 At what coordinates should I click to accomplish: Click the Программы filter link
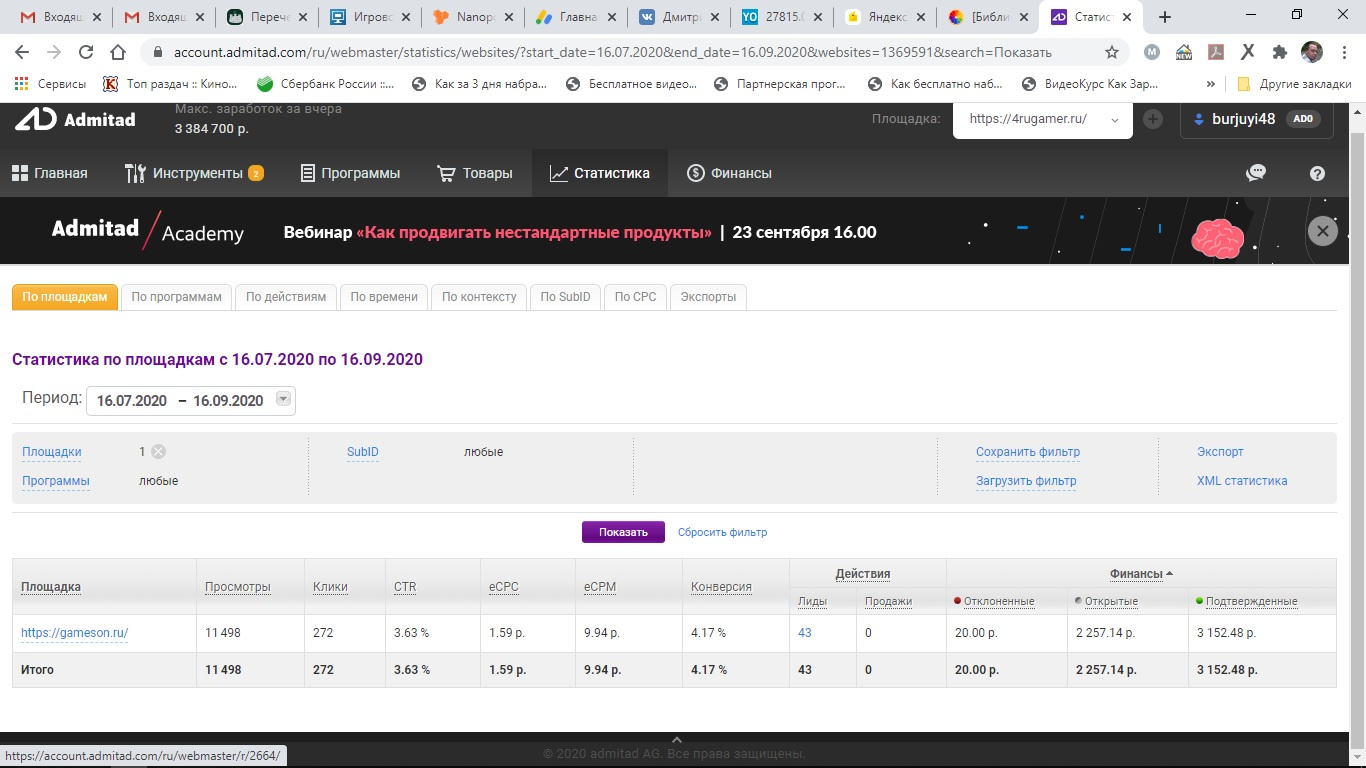tap(56, 481)
